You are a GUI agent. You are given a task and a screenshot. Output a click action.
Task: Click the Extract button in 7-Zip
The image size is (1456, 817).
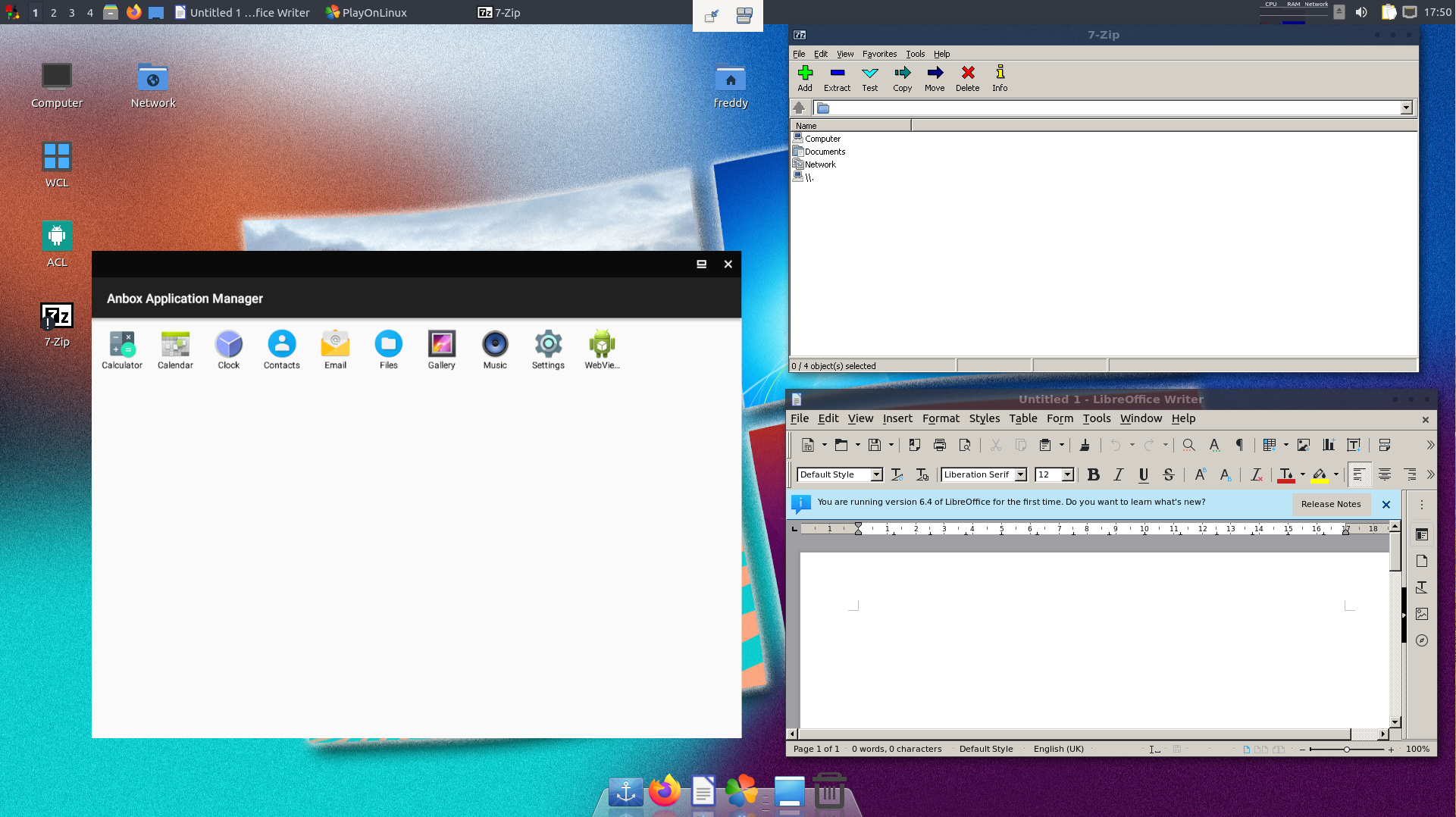pos(837,78)
